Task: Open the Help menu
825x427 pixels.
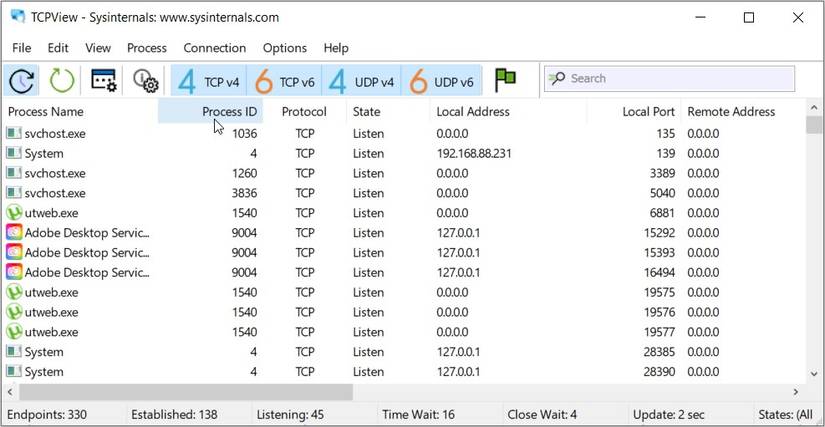Action: tap(336, 48)
